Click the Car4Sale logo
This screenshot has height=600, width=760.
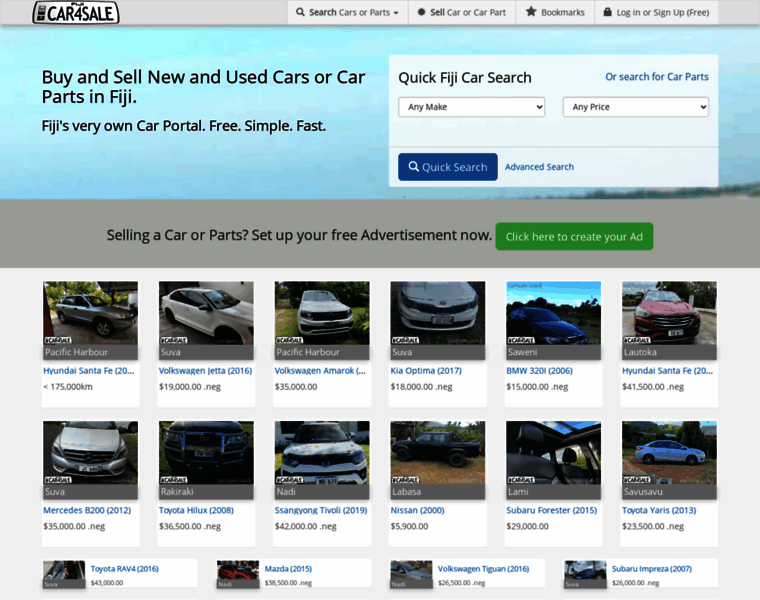click(x=76, y=13)
